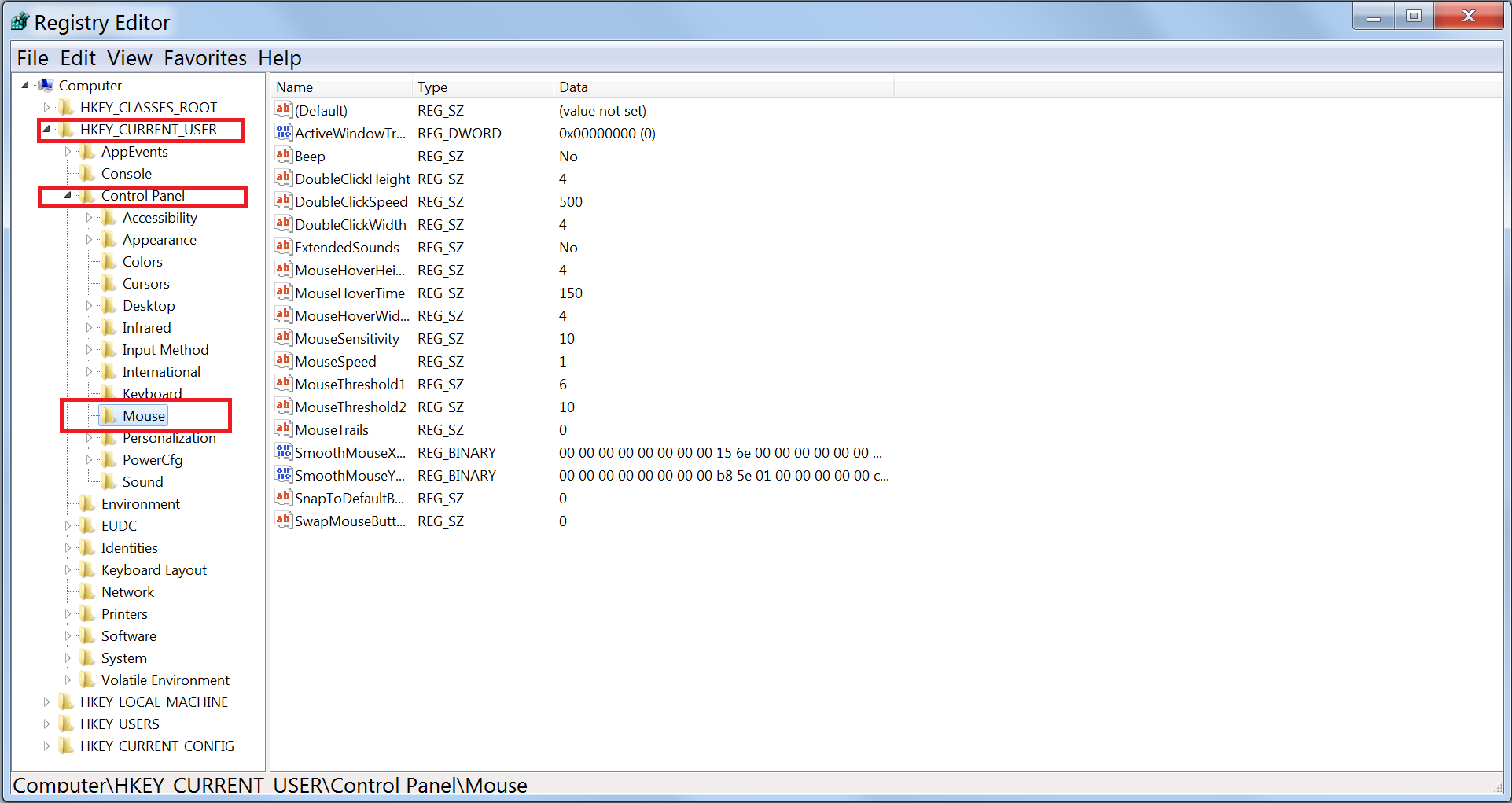
Task: Select the Software key
Action: click(x=129, y=636)
